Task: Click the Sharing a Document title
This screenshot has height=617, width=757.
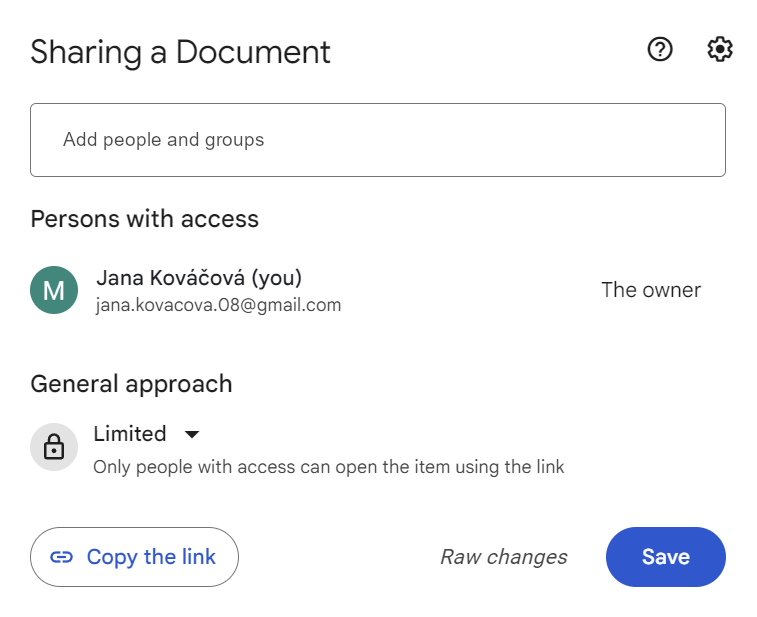Action: coord(181,53)
